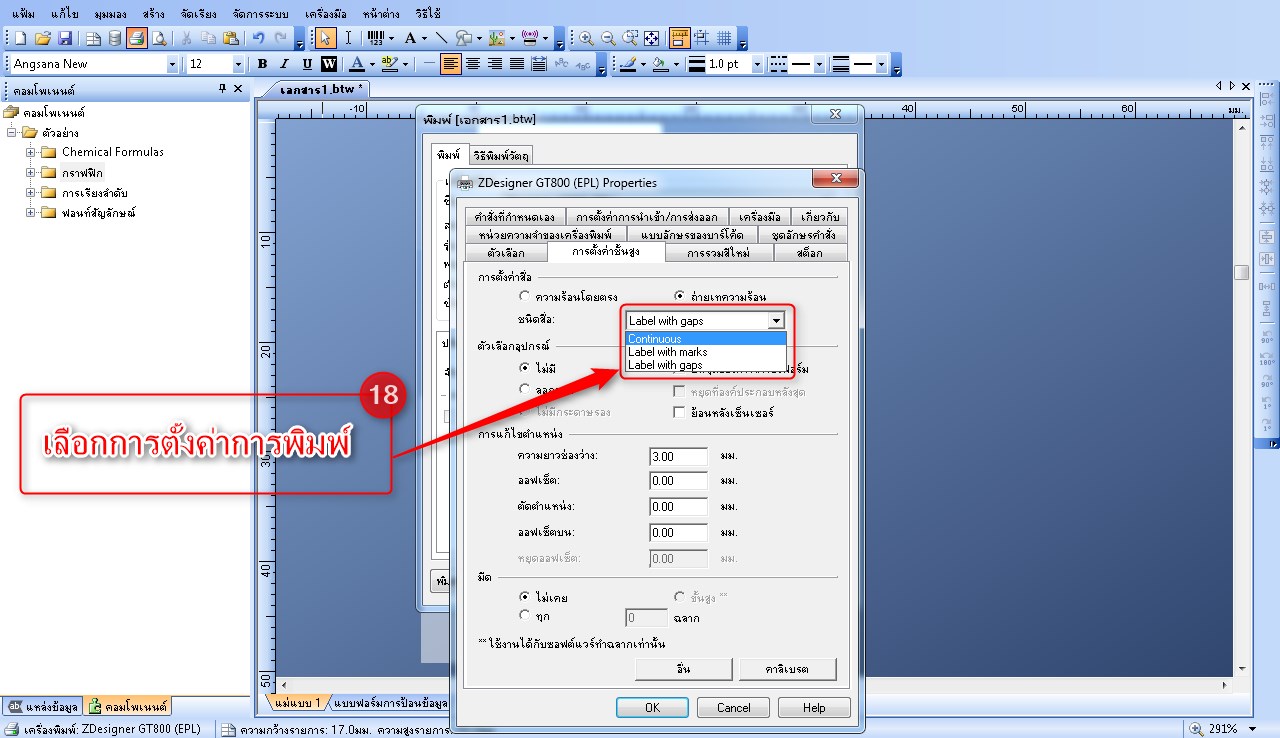Toggle Bold formatting

263,64
